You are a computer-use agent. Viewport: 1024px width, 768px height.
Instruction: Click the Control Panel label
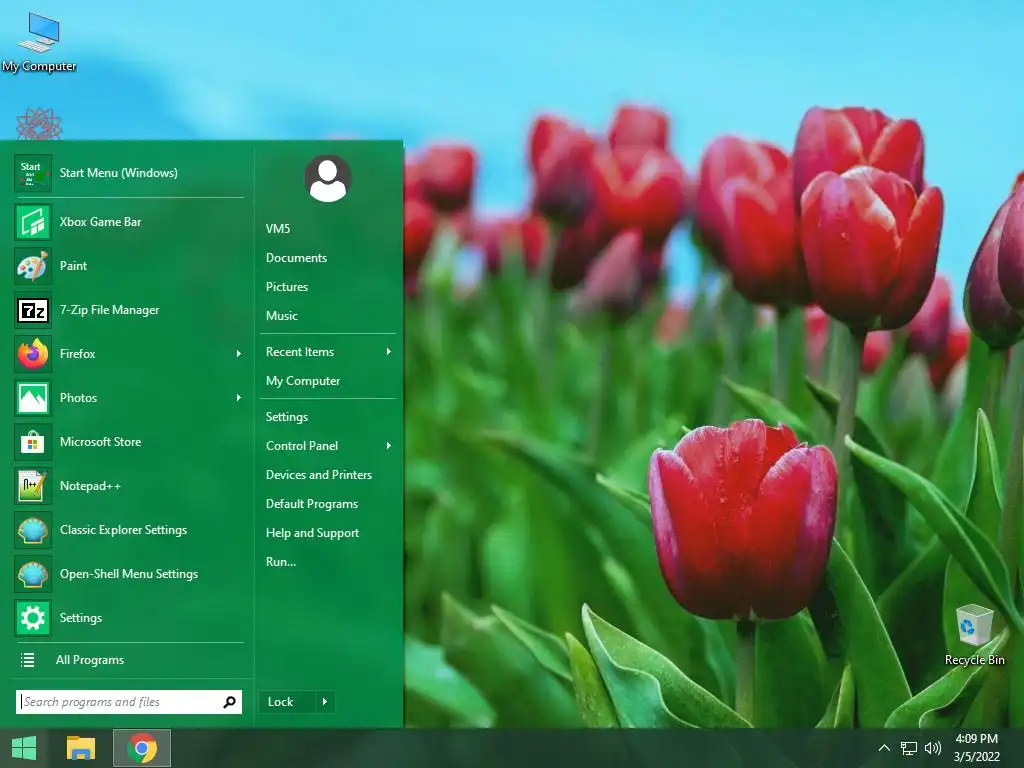[x=302, y=446]
